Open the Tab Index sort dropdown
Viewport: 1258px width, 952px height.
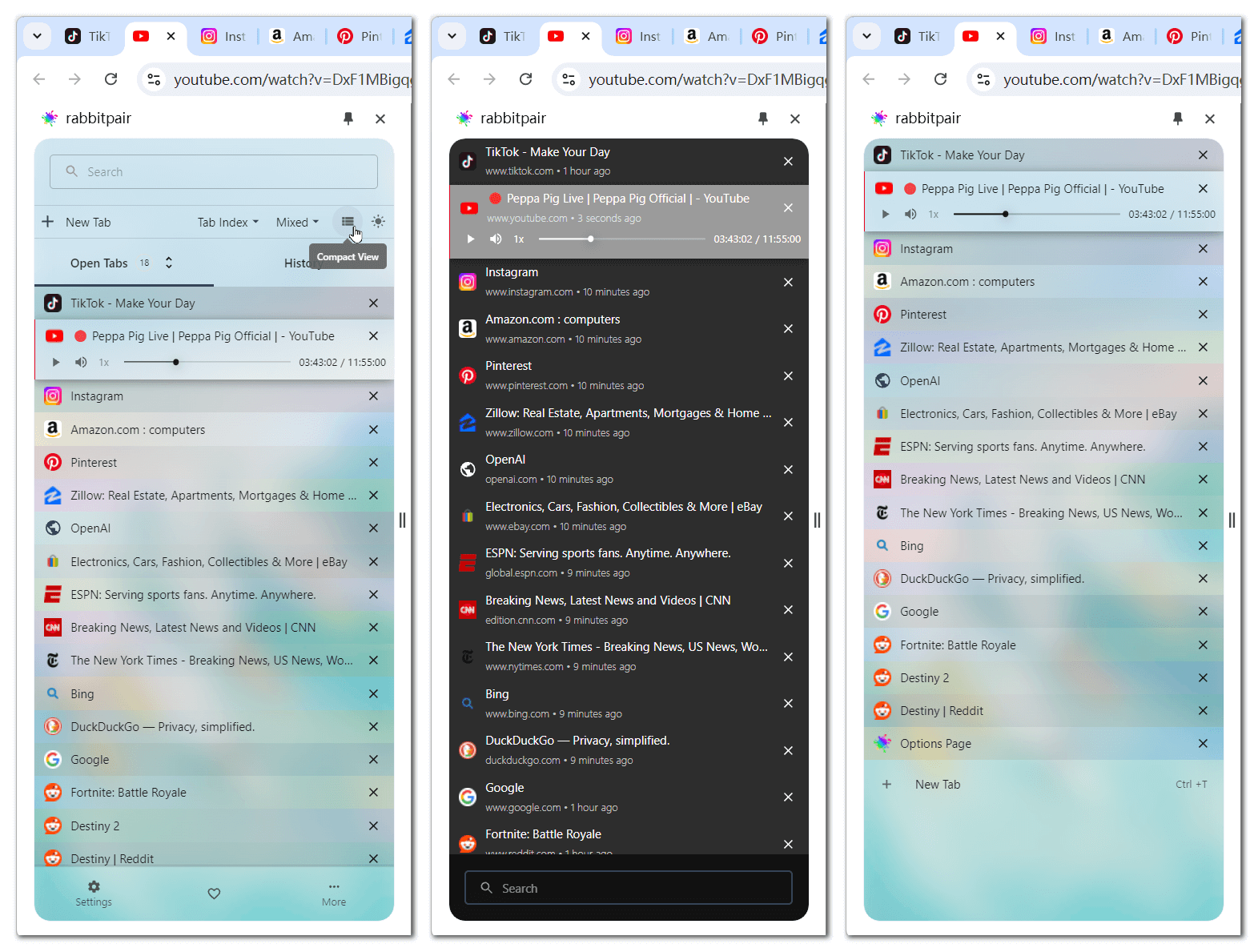(x=228, y=223)
